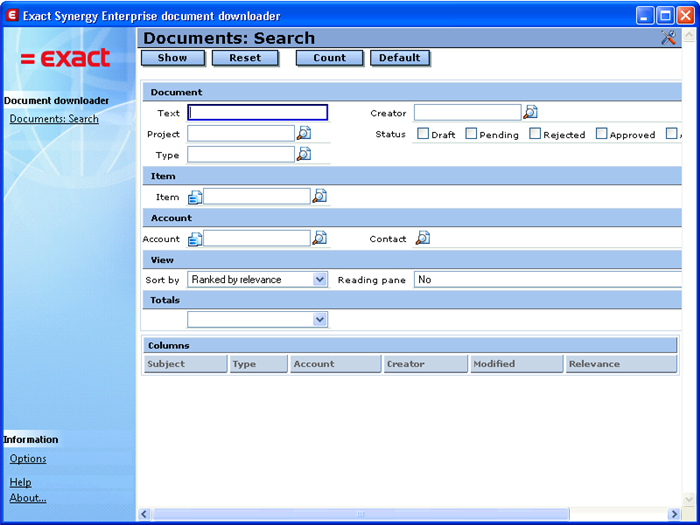Expand the Totals dropdown
Screen dimensions: 700x525
click(320, 320)
